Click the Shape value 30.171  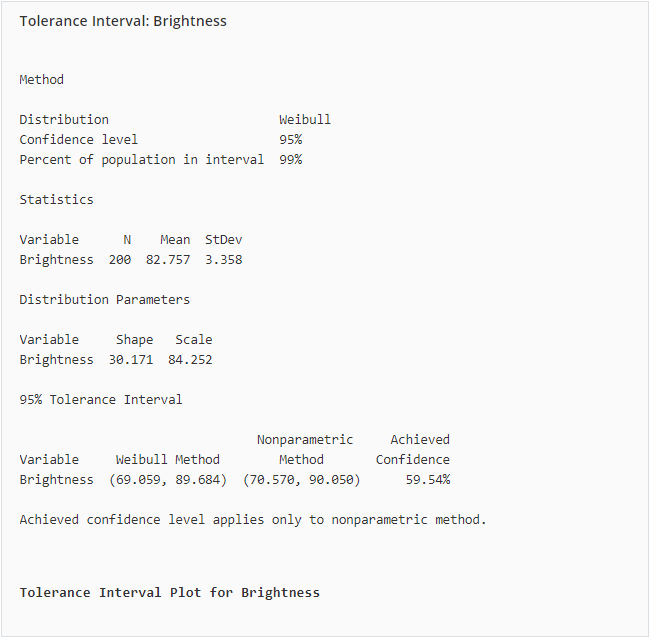pos(131,360)
